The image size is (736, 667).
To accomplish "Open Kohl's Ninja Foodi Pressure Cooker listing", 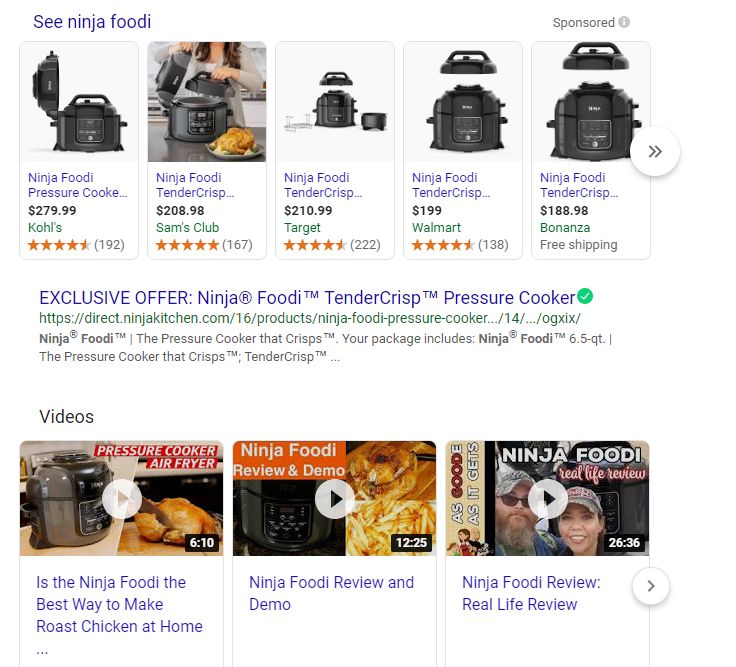I will pos(77,185).
